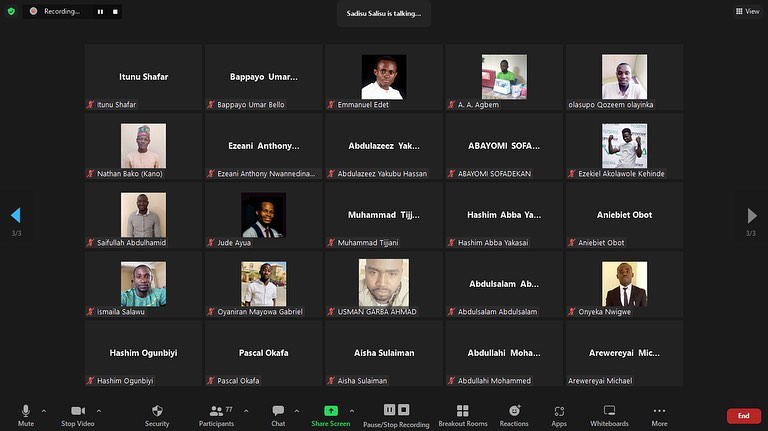Go to previous gallery page with left arrow

coord(15,215)
